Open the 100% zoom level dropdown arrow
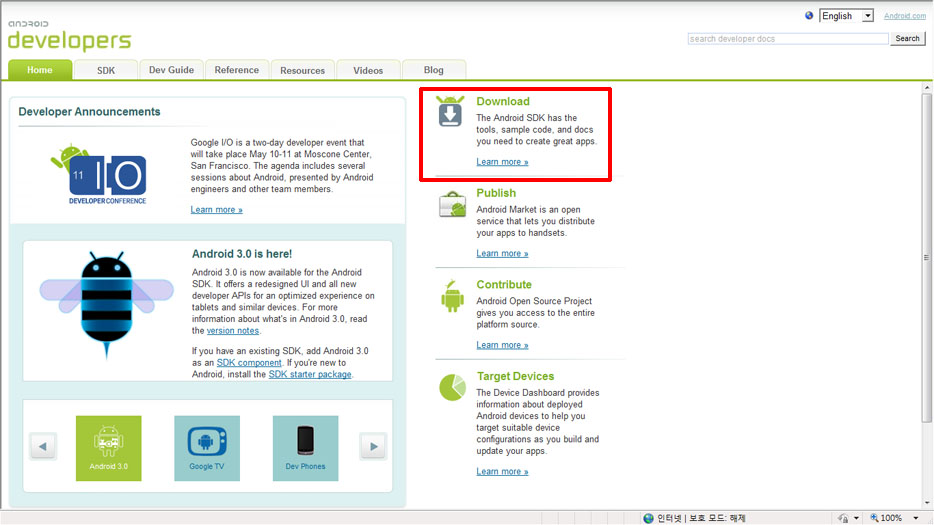The height and width of the screenshot is (525, 934). (916, 518)
